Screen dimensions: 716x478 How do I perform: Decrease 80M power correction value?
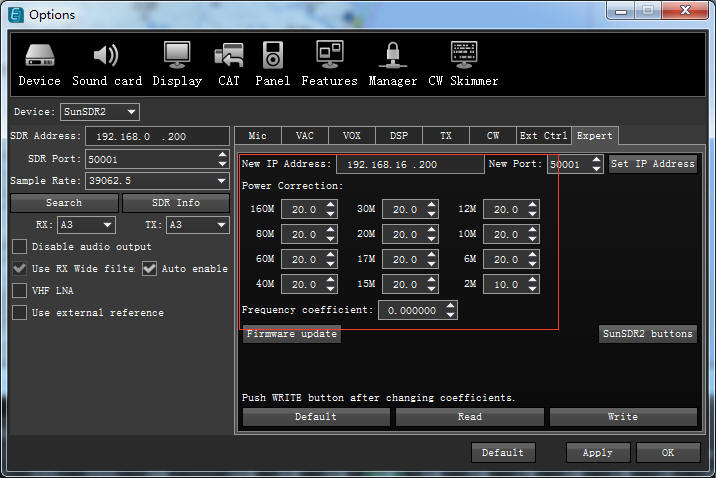point(331,239)
